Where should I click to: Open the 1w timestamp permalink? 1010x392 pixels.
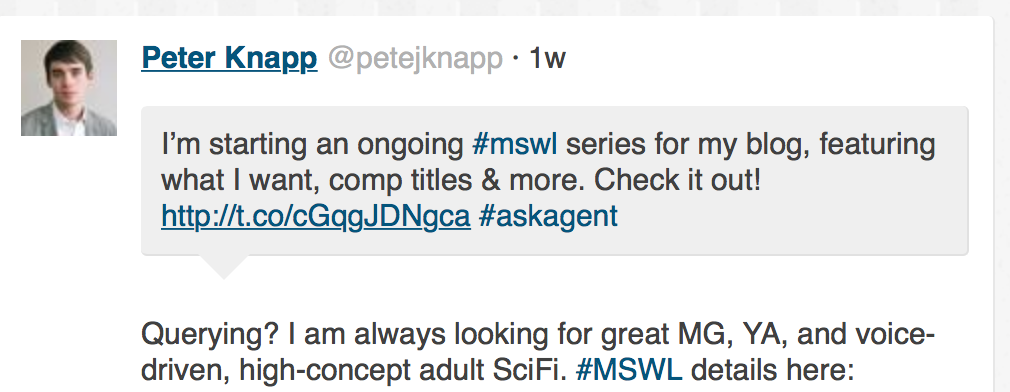547,59
